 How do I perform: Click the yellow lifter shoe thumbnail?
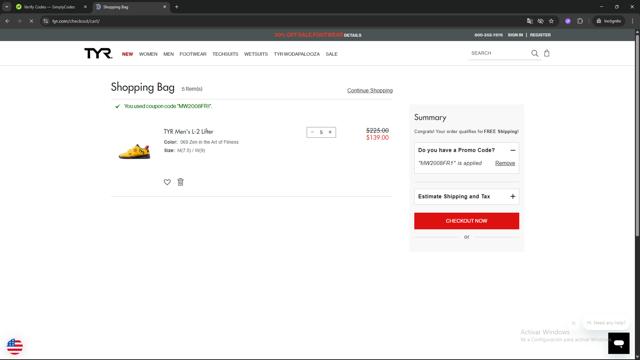tap(134, 151)
